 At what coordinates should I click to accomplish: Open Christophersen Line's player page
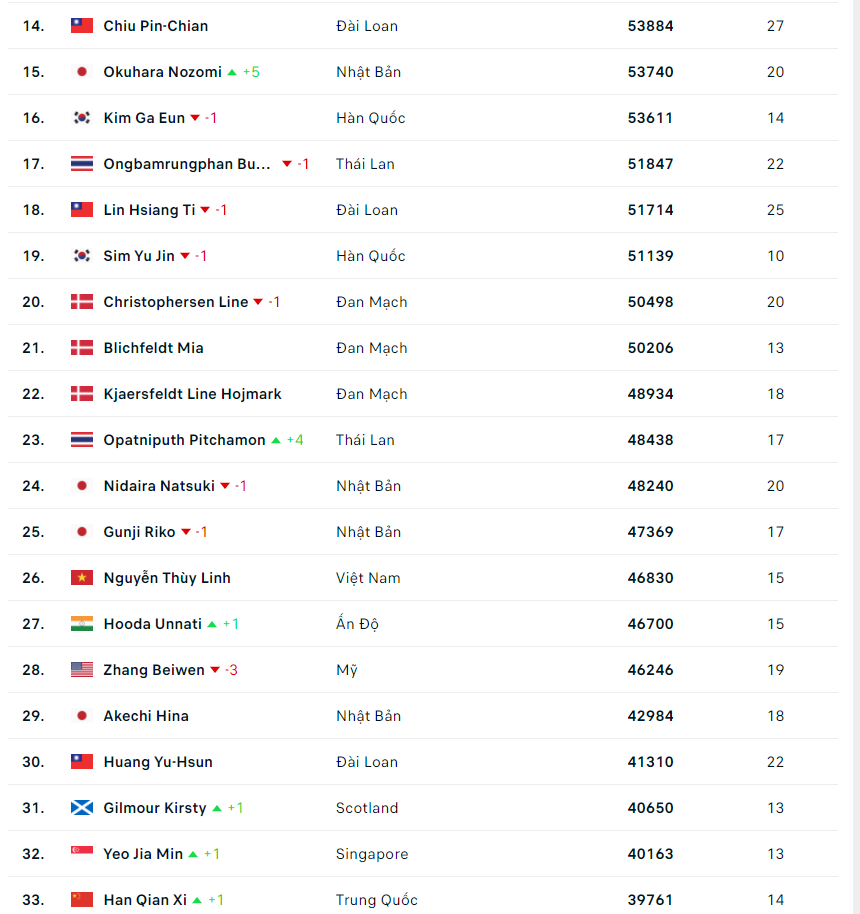(175, 302)
